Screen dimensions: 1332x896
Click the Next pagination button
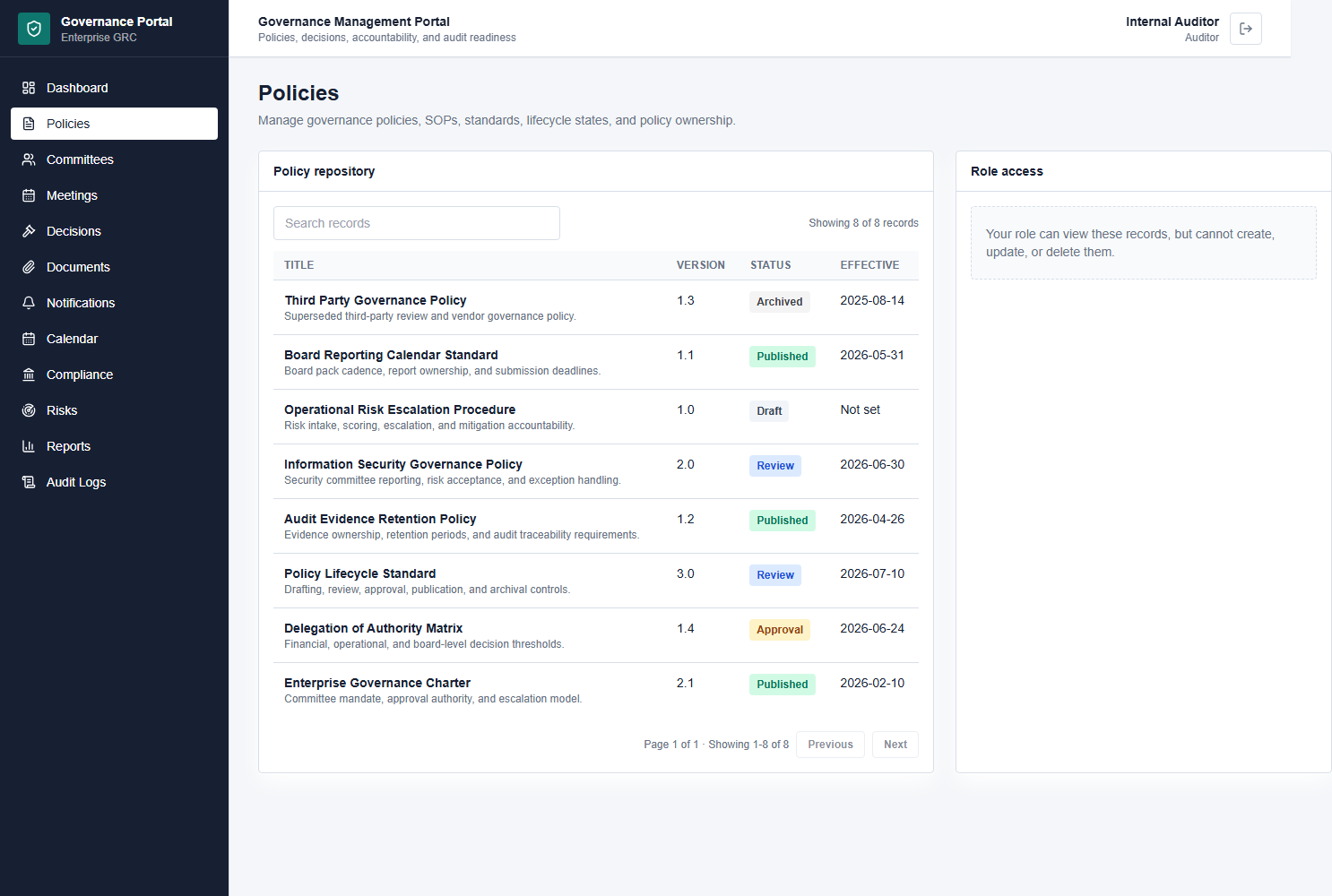pos(895,745)
